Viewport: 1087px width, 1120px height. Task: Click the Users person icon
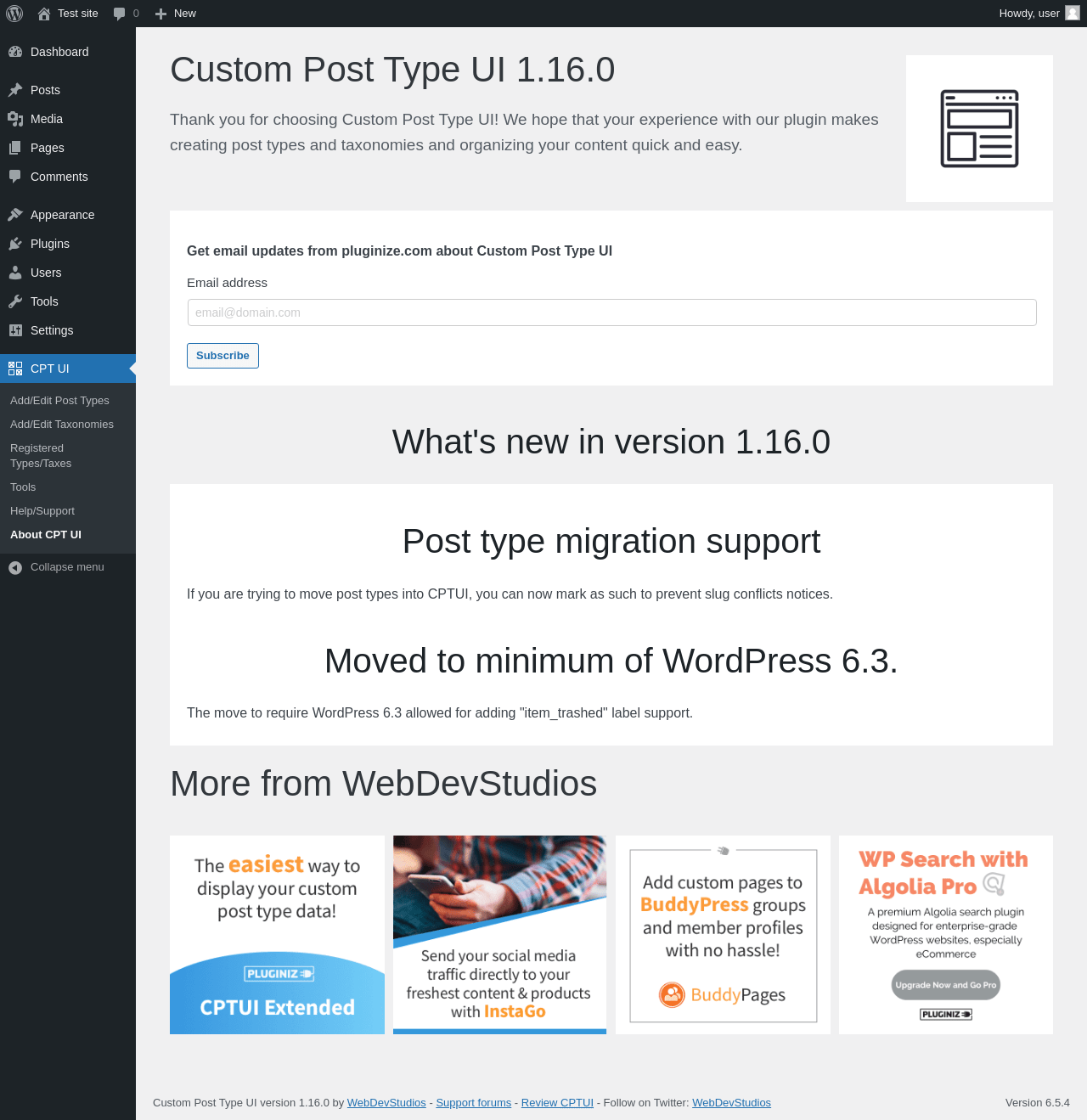pyautogui.click(x=15, y=273)
